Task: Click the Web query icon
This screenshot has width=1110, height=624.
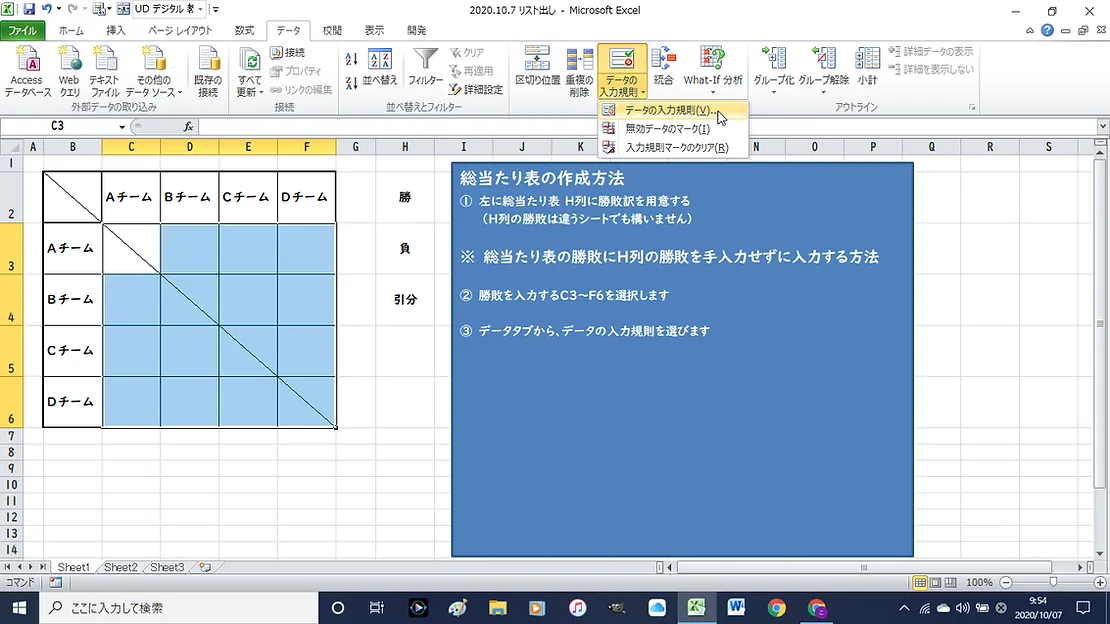Action: pos(68,61)
